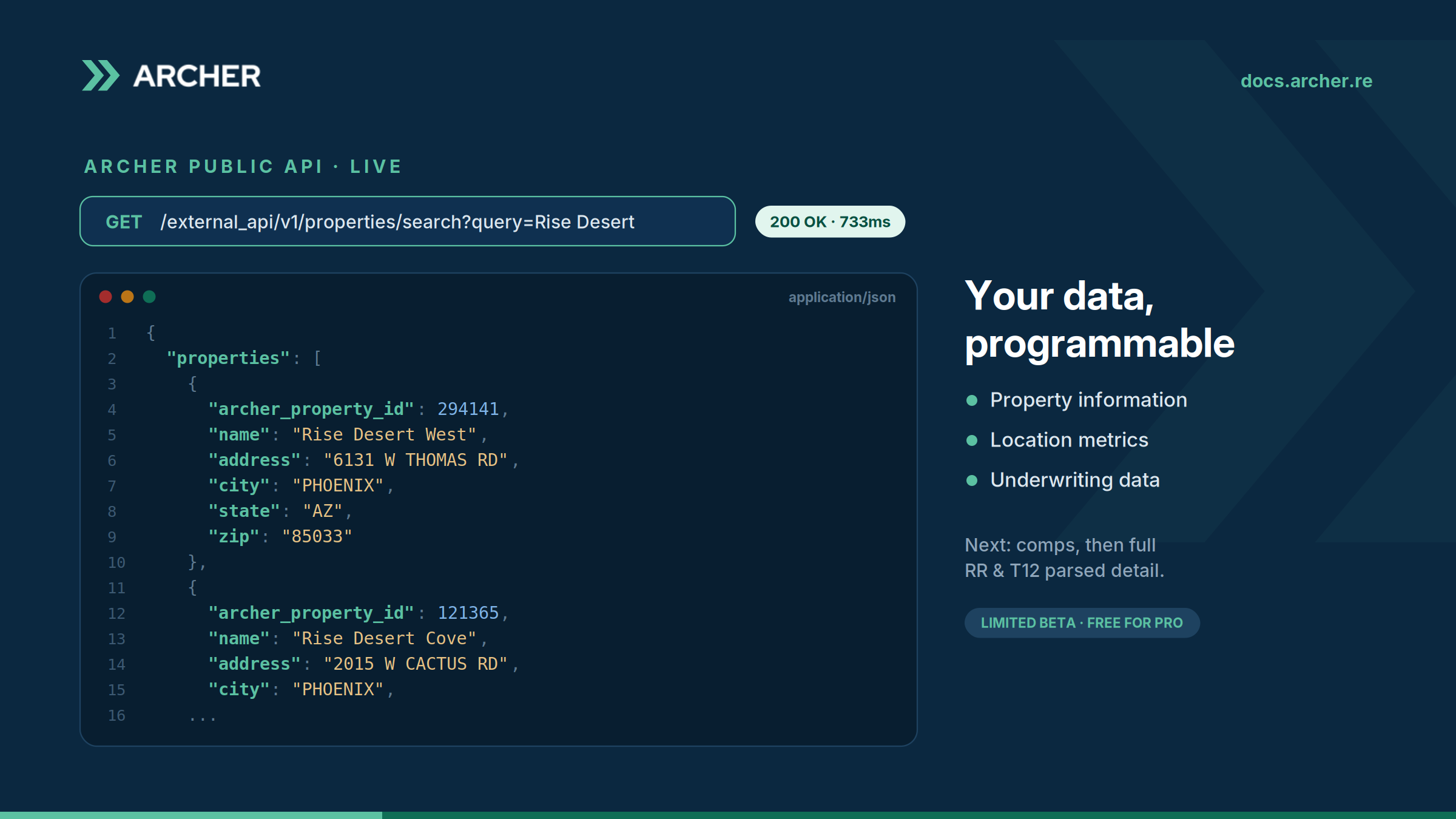Click the Archer double-chevron logo icon

click(101, 76)
